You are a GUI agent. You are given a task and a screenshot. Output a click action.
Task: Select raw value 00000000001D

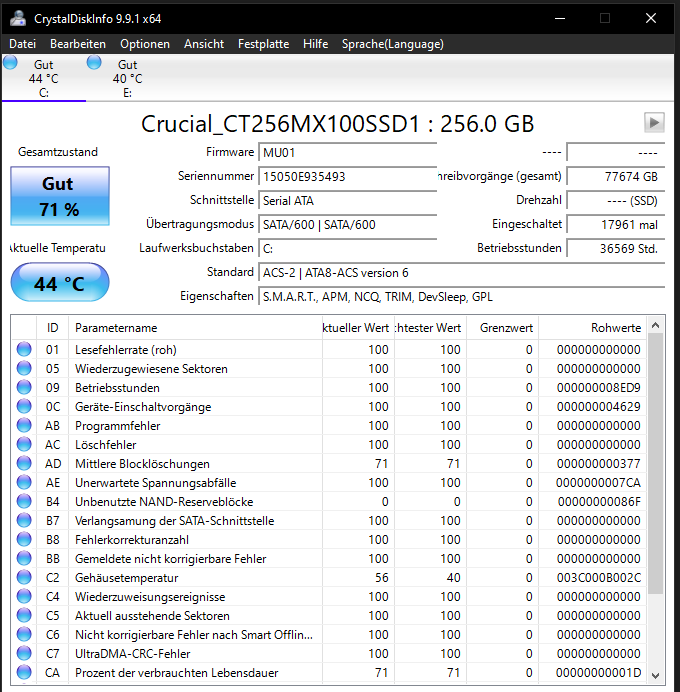[598, 673]
